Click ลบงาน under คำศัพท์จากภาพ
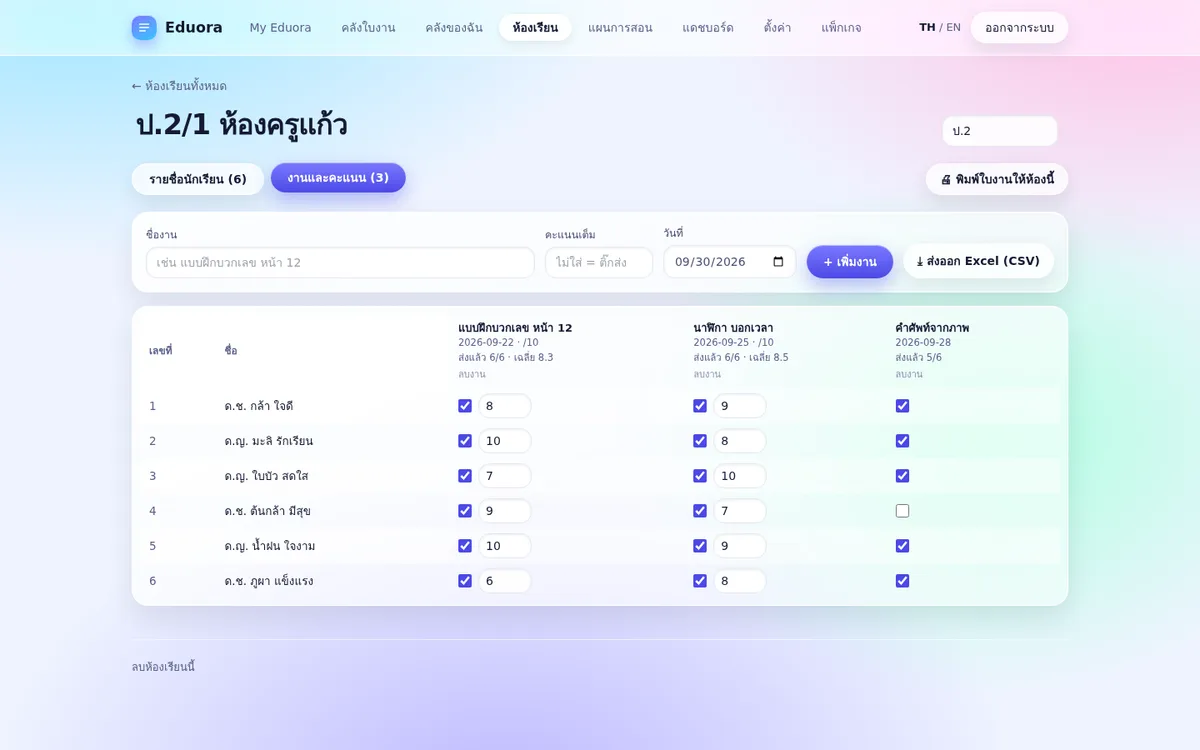The width and height of the screenshot is (1200, 750). pos(909,374)
